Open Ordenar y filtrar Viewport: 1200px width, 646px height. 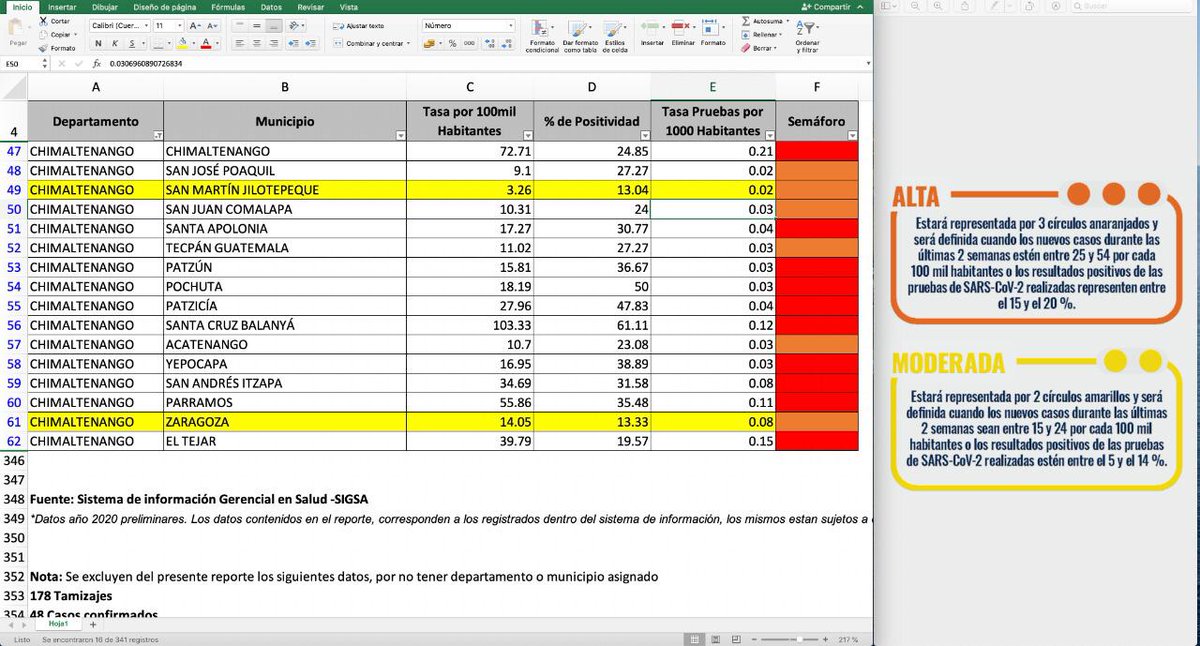(807, 35)
